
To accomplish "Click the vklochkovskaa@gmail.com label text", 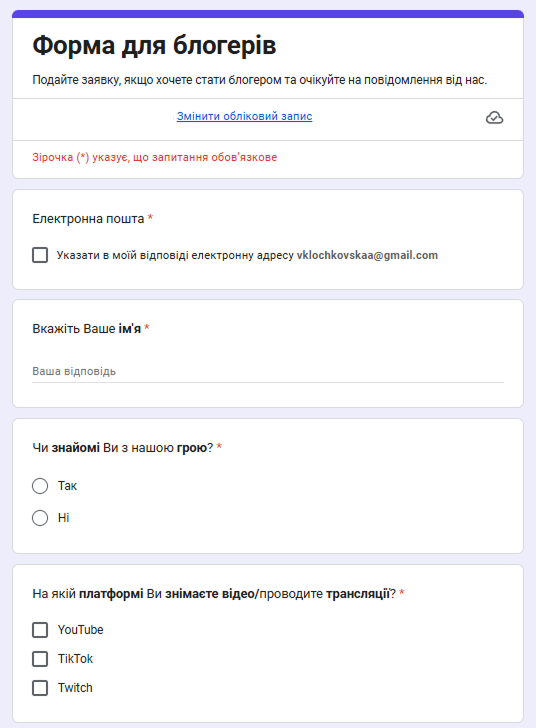I will [x=367, y=255].
